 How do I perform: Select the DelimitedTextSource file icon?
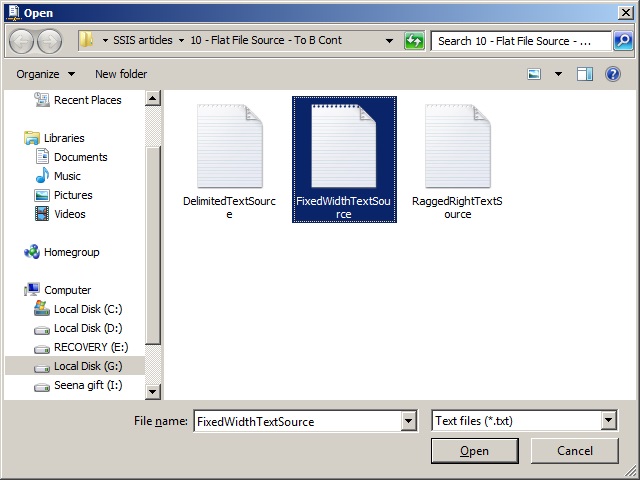pyautogui.click(x=230, y=146)
